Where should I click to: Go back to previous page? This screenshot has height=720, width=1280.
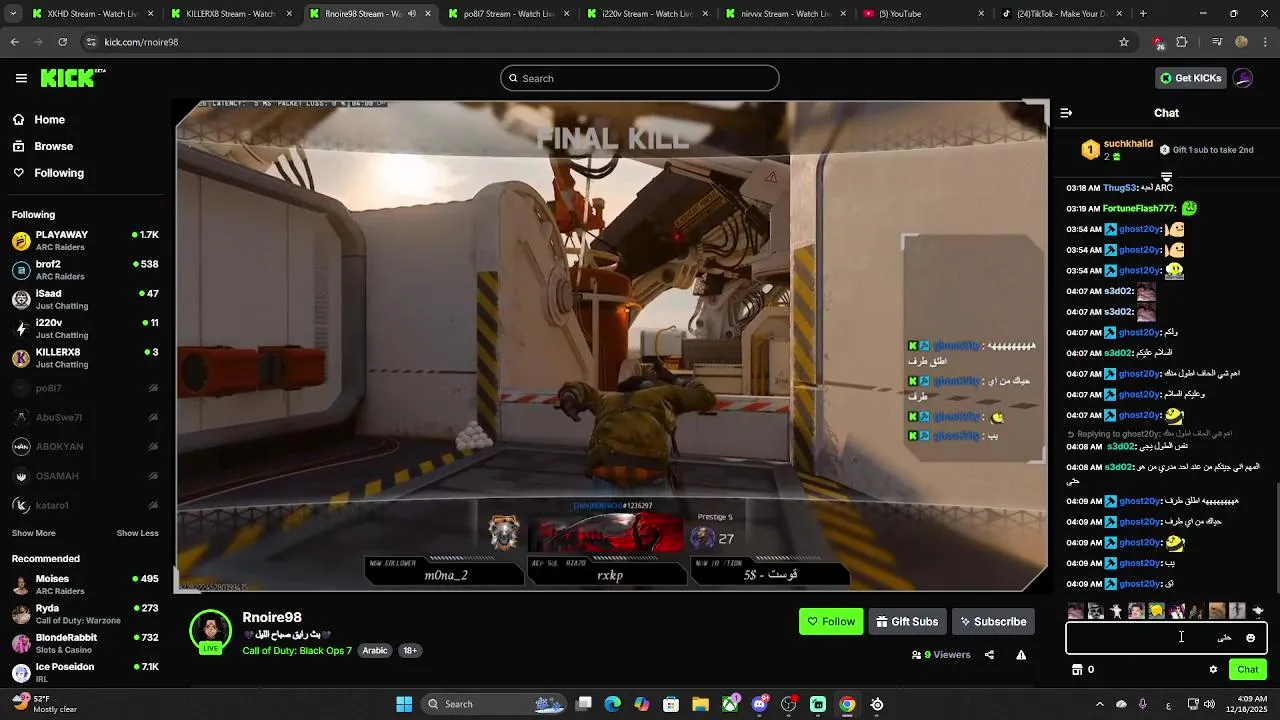[x=15, y=42]
